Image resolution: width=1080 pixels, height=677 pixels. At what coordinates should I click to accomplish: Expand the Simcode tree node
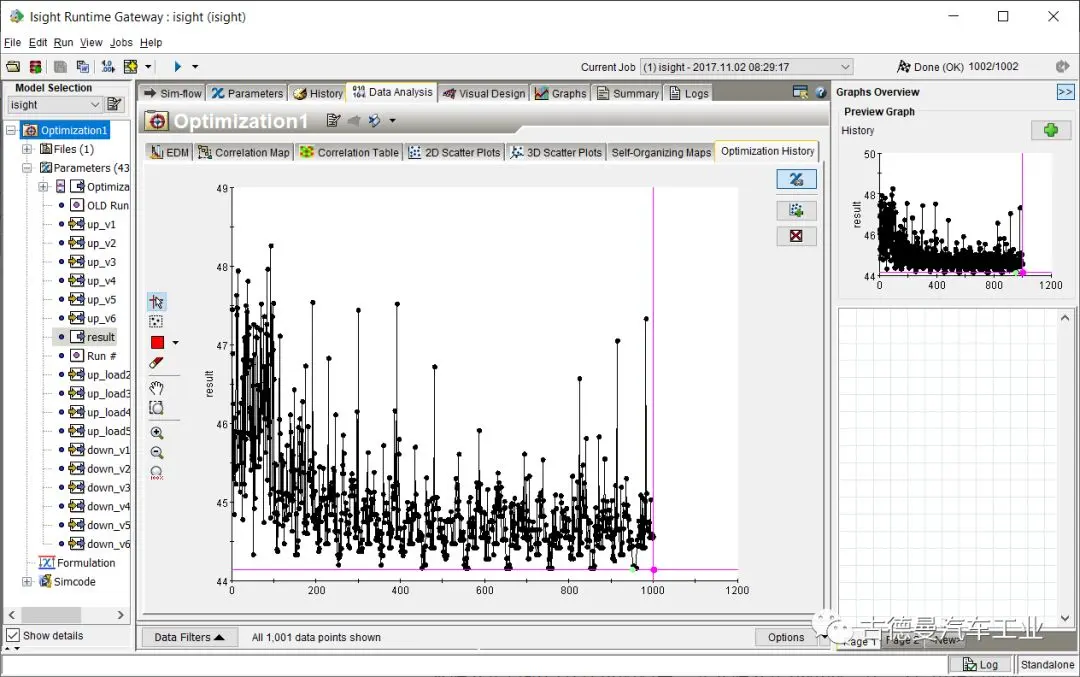[28, 582]
